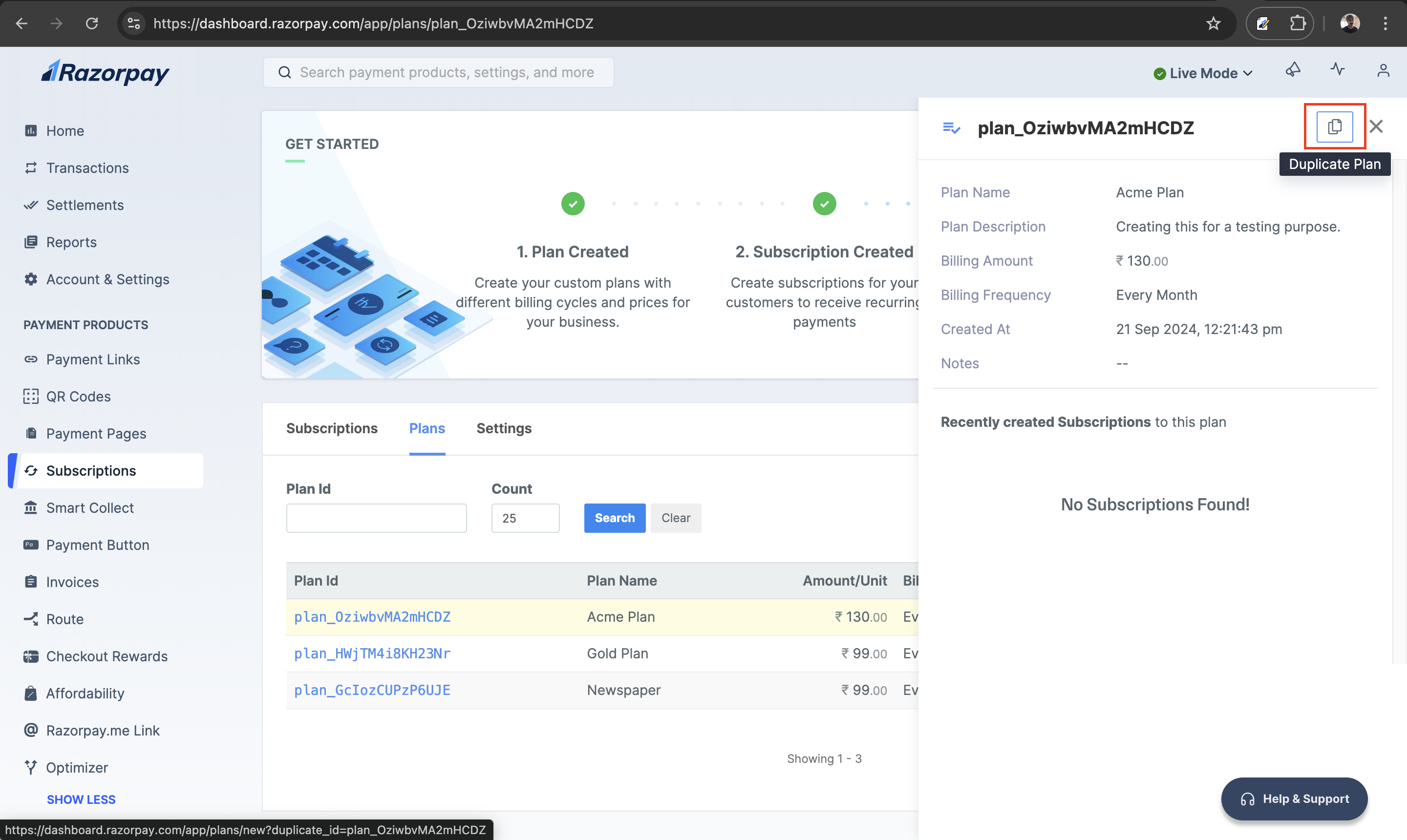Click Gold Plan name cell
Screen dimensions: 1407x840
tap(617, 653)
